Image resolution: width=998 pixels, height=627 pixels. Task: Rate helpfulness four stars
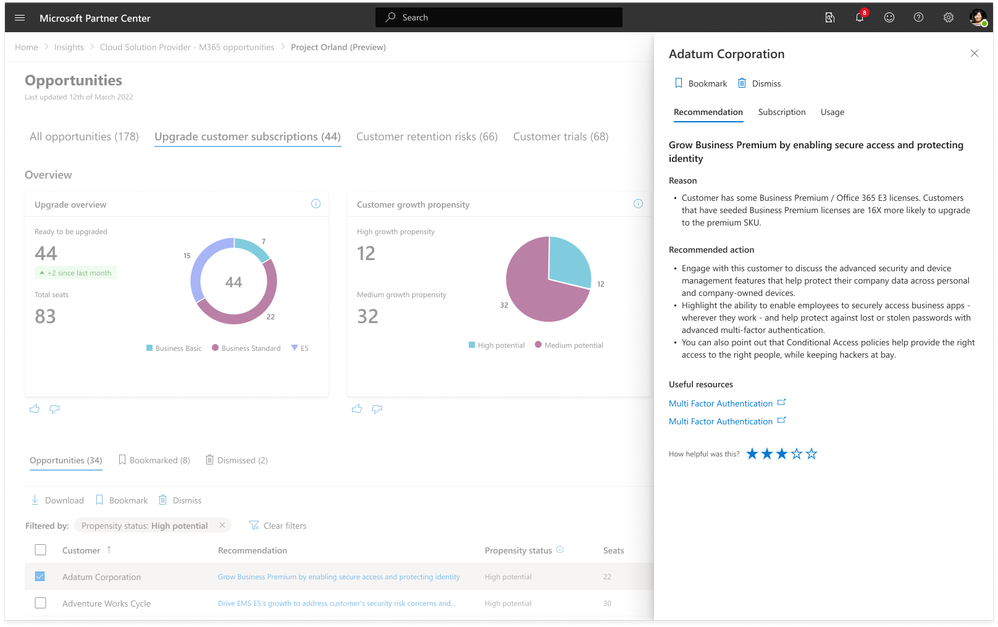coord(796,454)
